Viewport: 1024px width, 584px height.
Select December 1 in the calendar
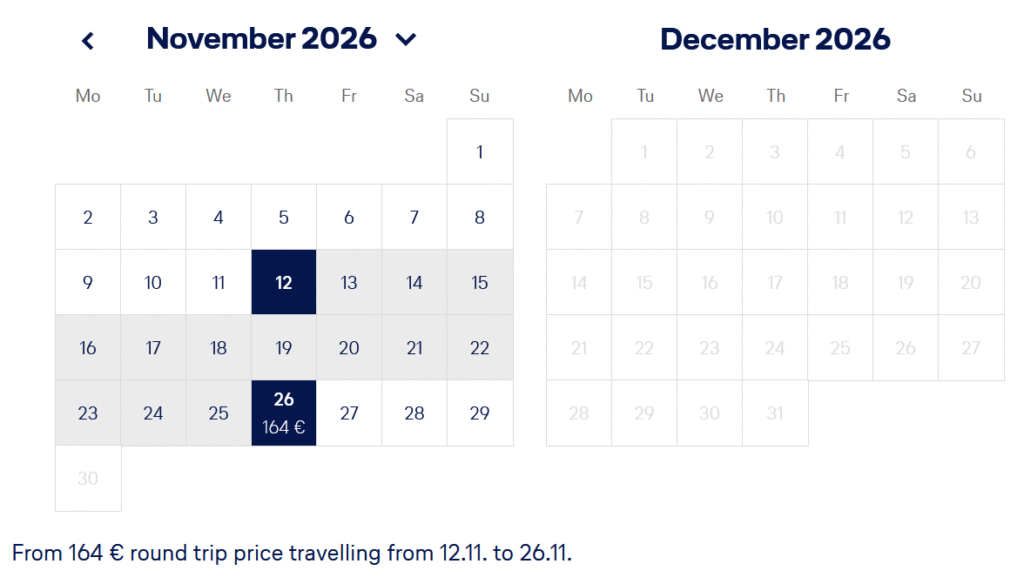(x=645, y=152)
